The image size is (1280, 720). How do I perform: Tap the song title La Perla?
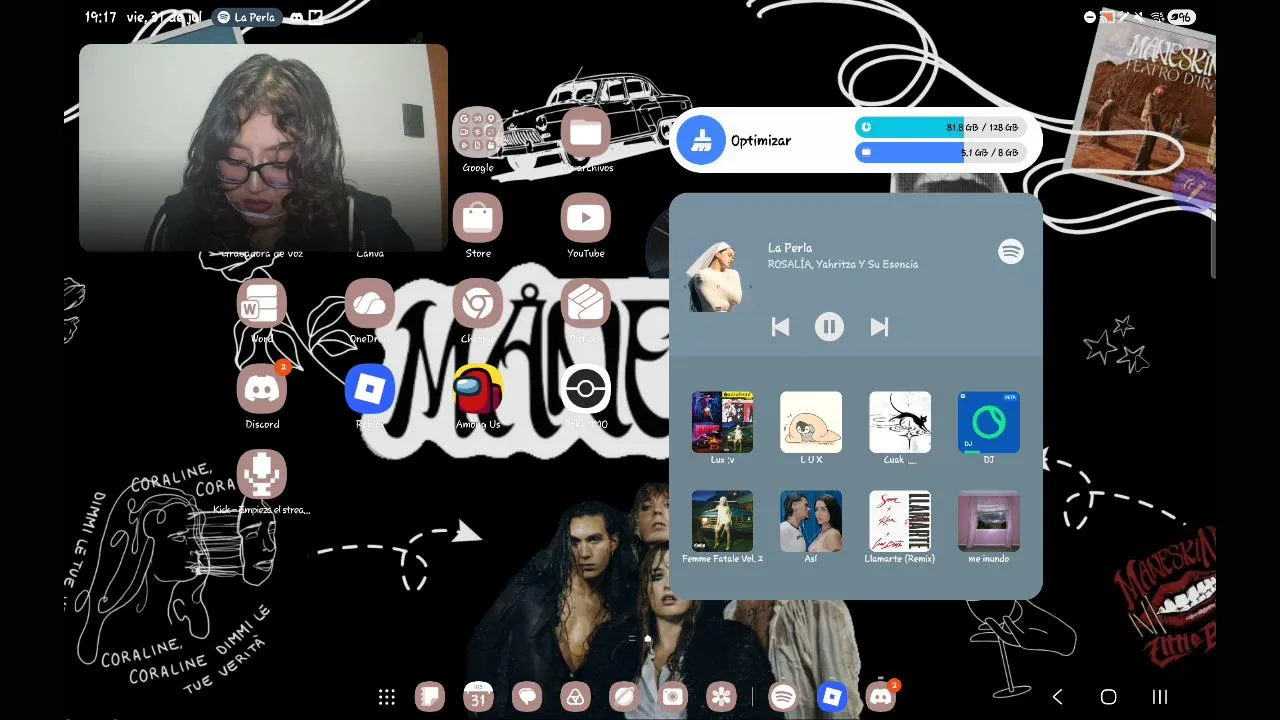coord(790,248)
